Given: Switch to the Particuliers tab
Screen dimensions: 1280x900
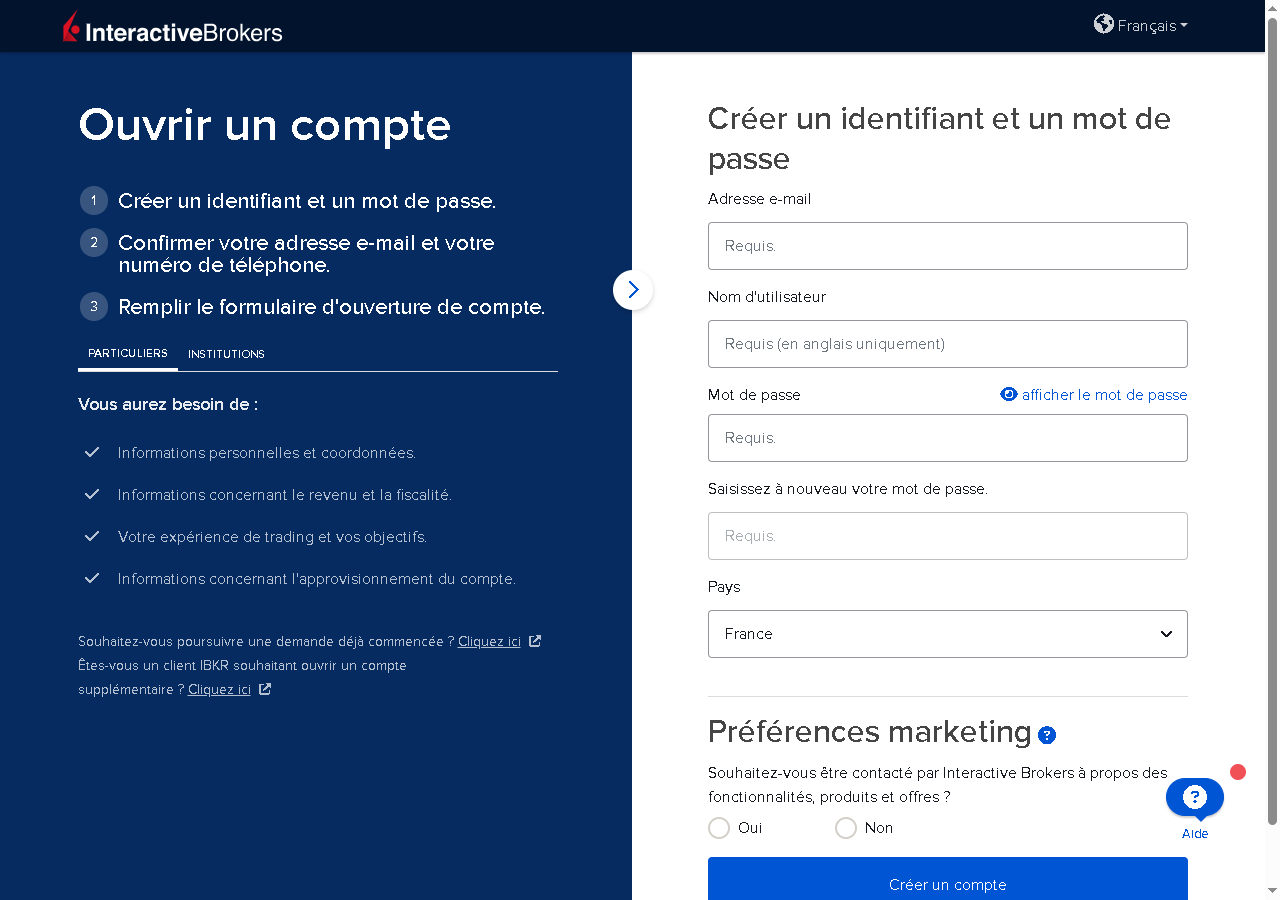Looking at the screenshot, I should 128,354.
